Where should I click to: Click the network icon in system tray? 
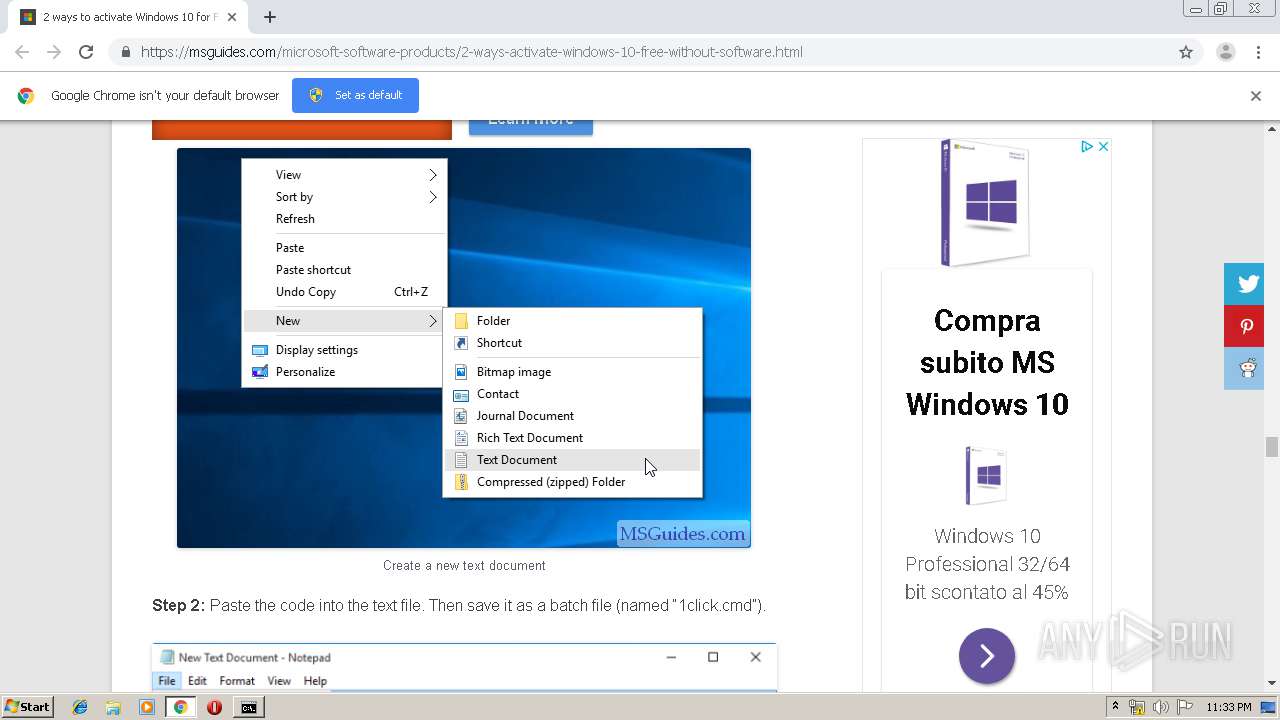coord(1137,707)
